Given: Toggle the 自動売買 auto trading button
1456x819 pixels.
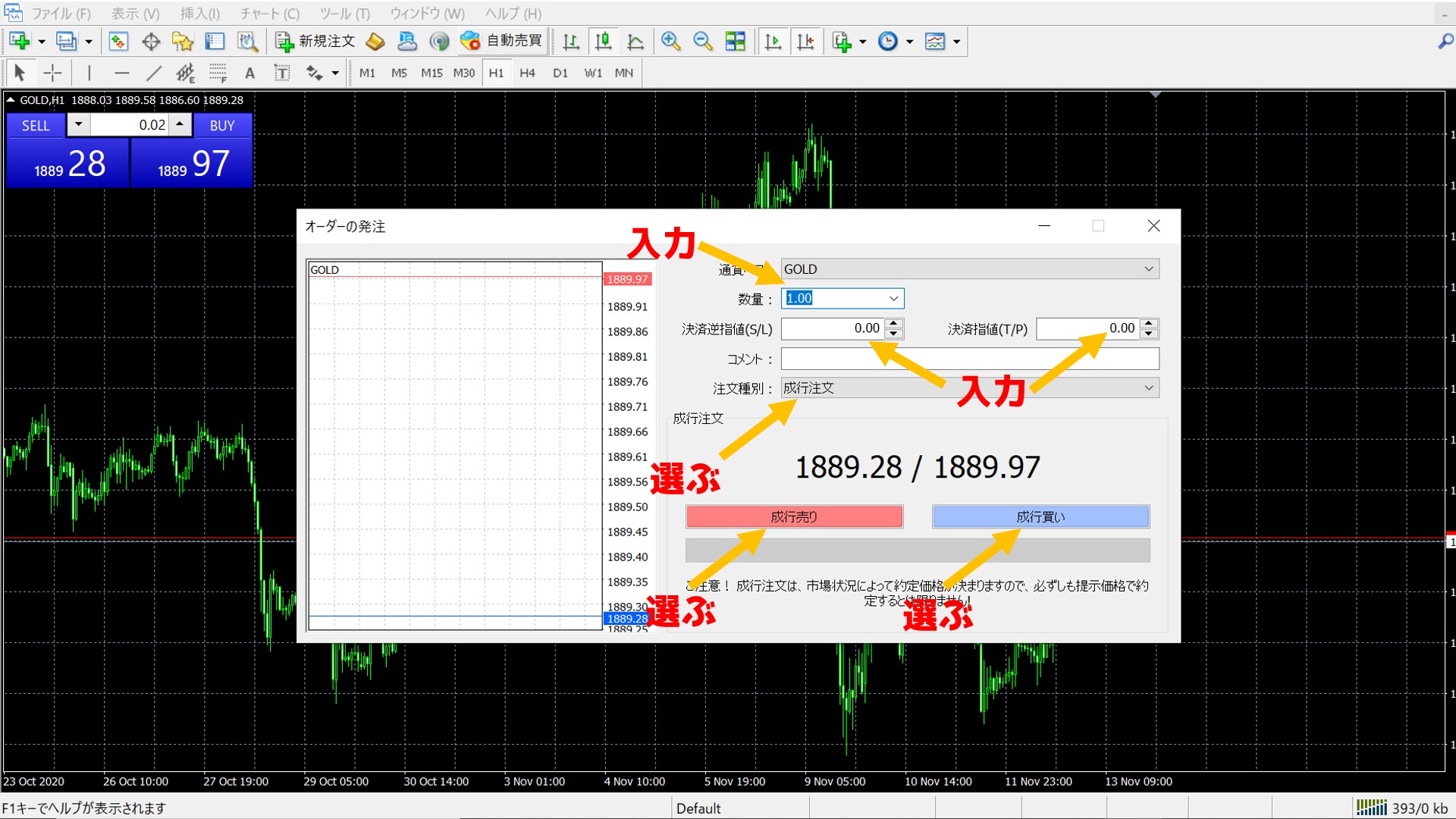Looking at the screenshot, I should pyautogui.click(x=502, y=41).
